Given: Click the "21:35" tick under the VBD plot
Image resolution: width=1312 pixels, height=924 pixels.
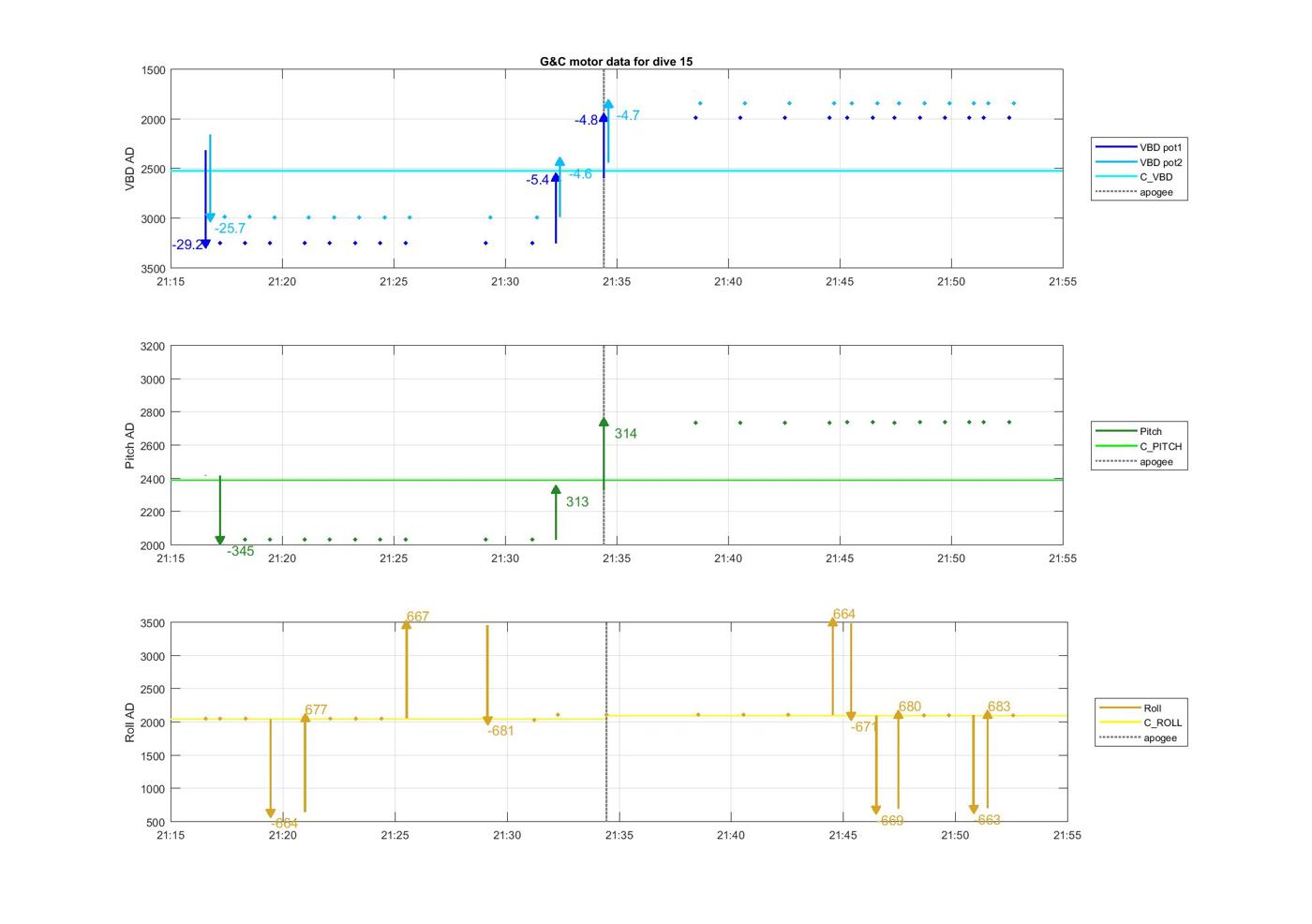Looking at the screenshot, I should click(x=617, y=282).
